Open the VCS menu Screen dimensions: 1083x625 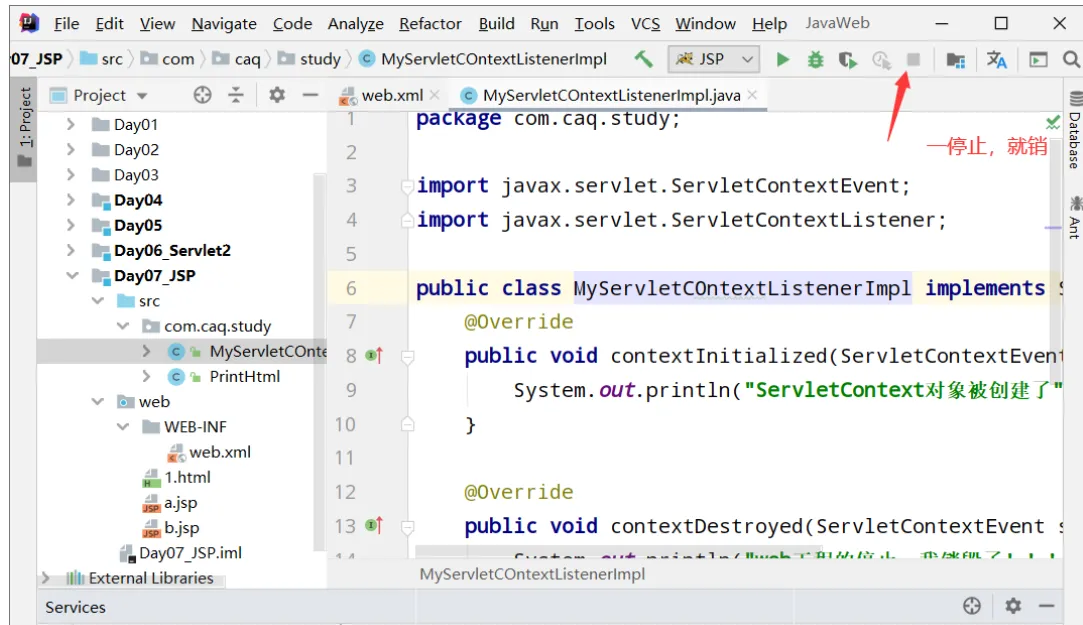(645, 24)
